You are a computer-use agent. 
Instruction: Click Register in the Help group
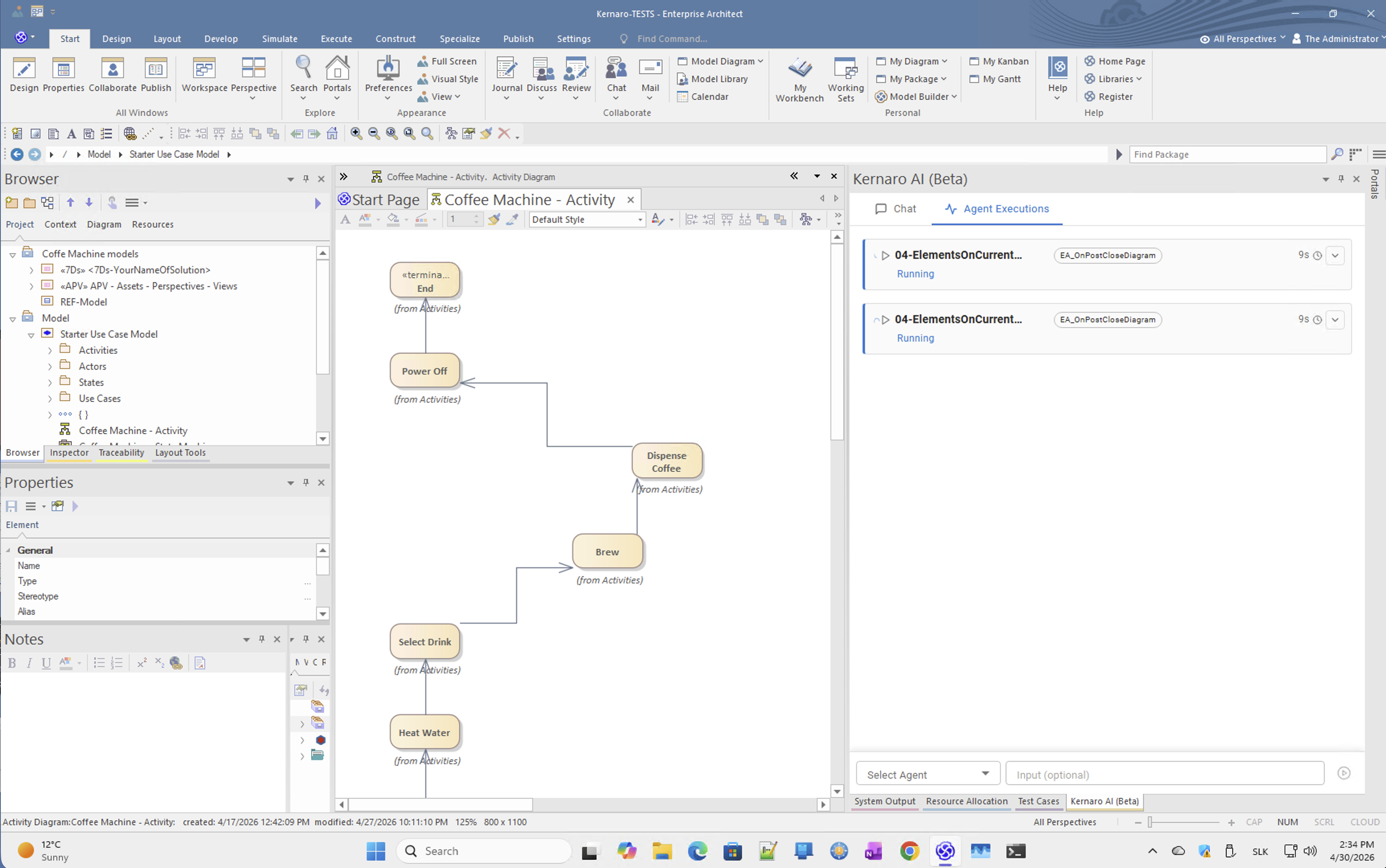pyautogui.click(x=1108, y=97)
